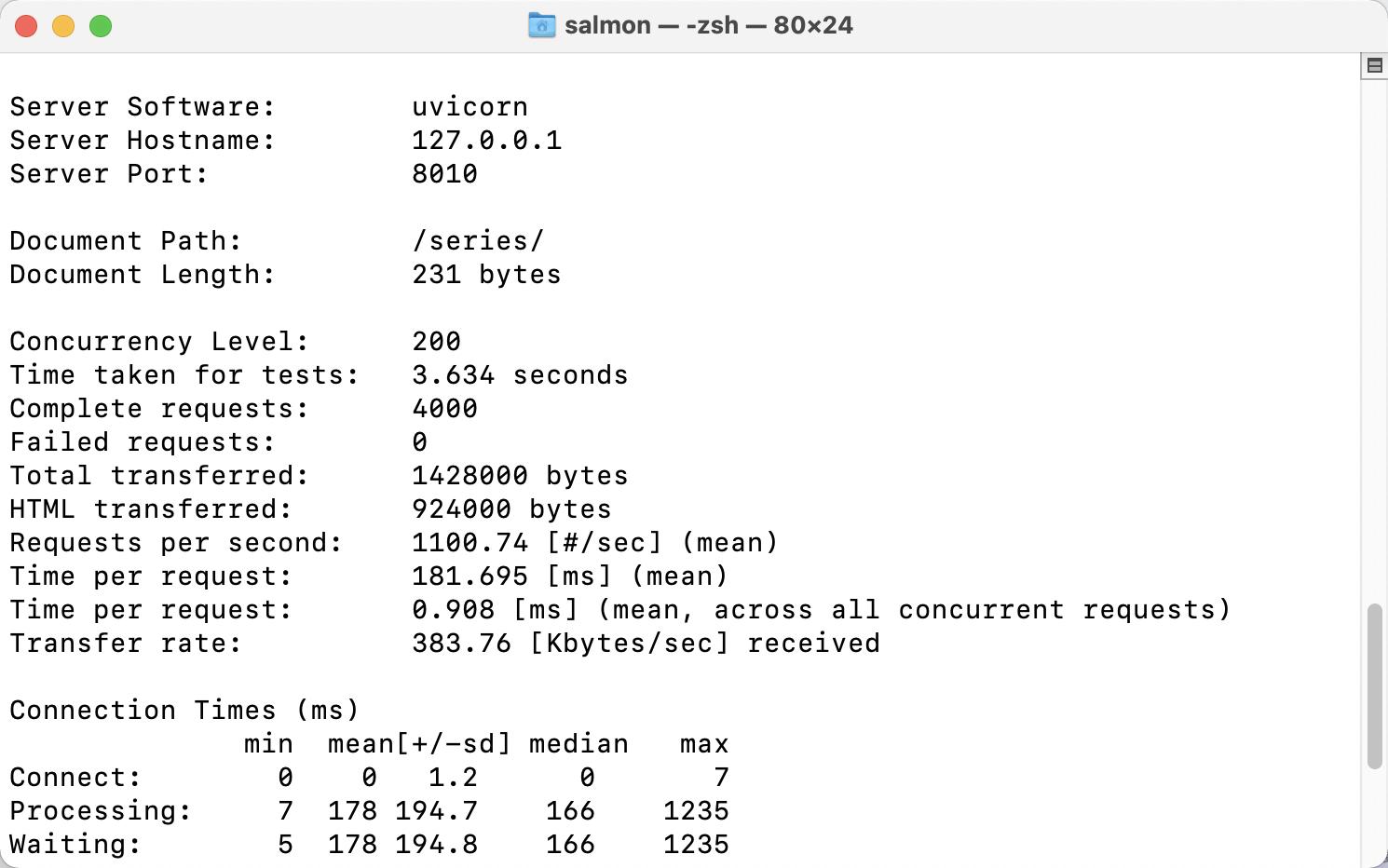The image size is (1388, 868).
Task: Click the hostname 127.0.0.1 text
Action: (486, 141)
